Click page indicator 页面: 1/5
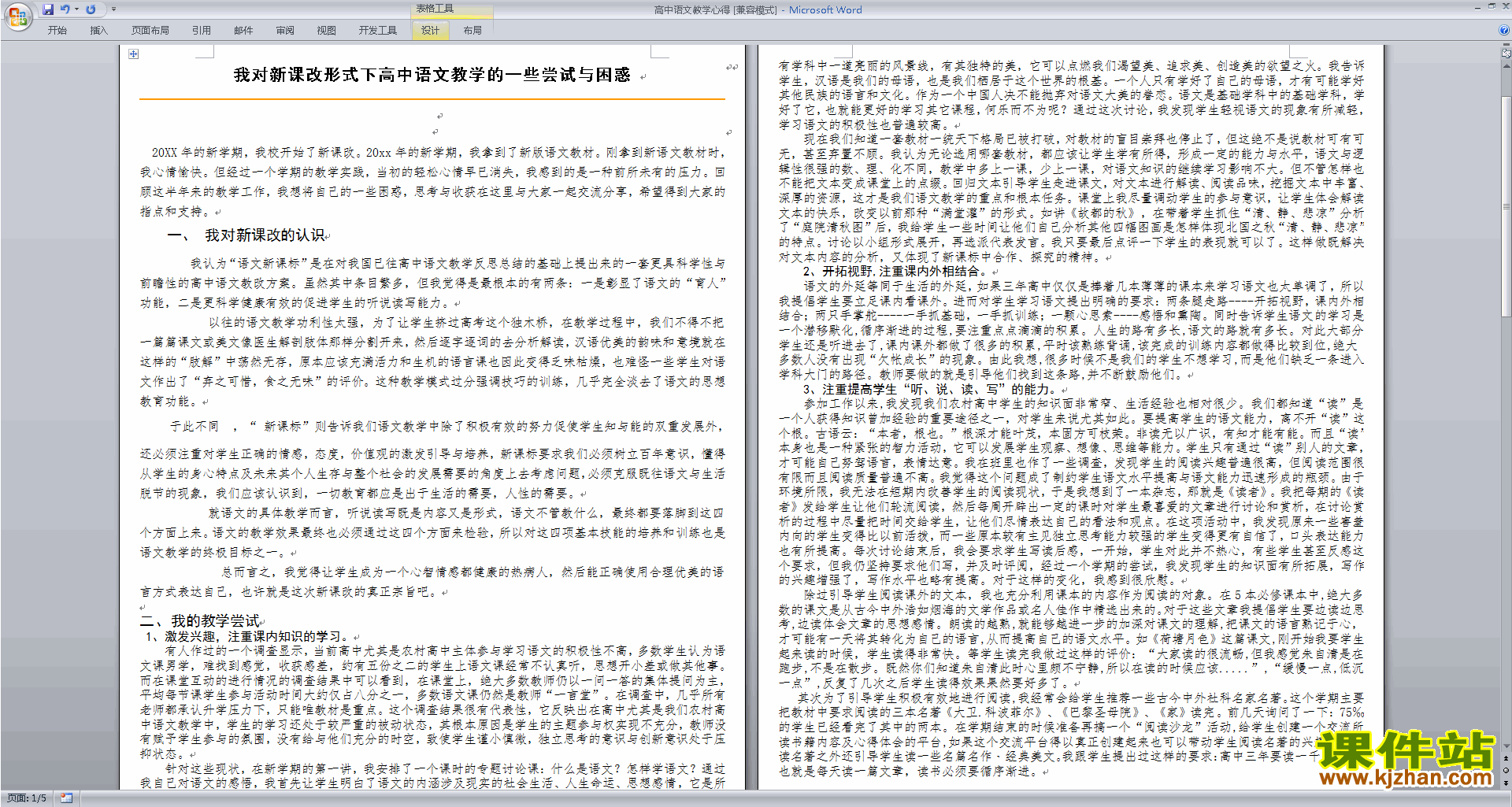This screenshot has width=1512, height=807. tap(27, 798)
